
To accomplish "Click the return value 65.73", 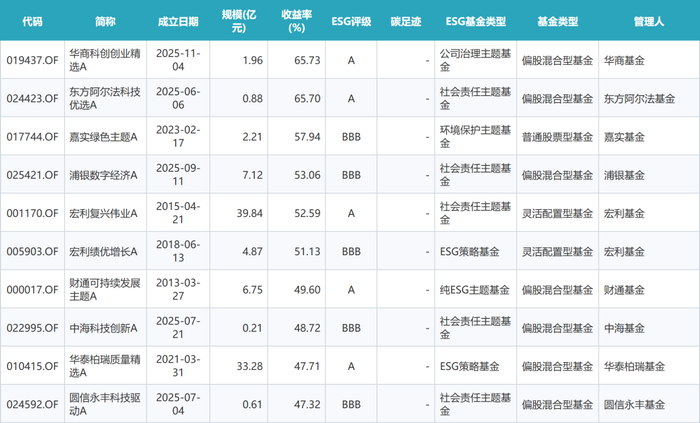I will coord(307,60).
